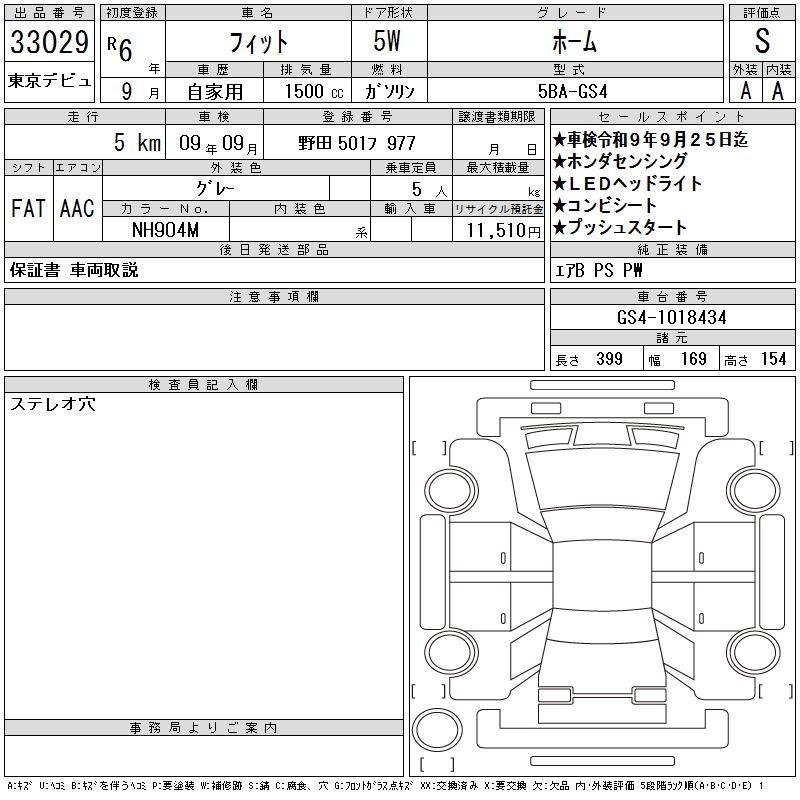The height and width of the screenshot is (800, 800).
Task: Click the color number NH904M
Action: click(x=165, y=230)
